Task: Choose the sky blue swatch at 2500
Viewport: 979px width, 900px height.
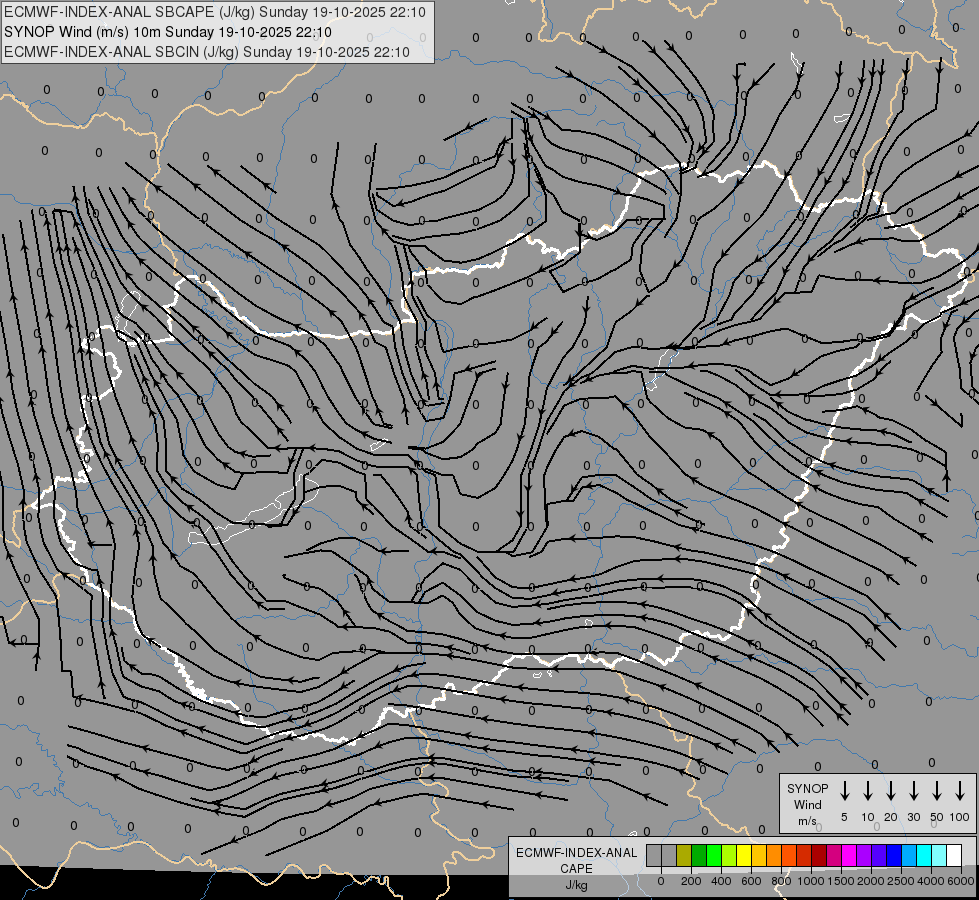Action: [x=910, y=855]
